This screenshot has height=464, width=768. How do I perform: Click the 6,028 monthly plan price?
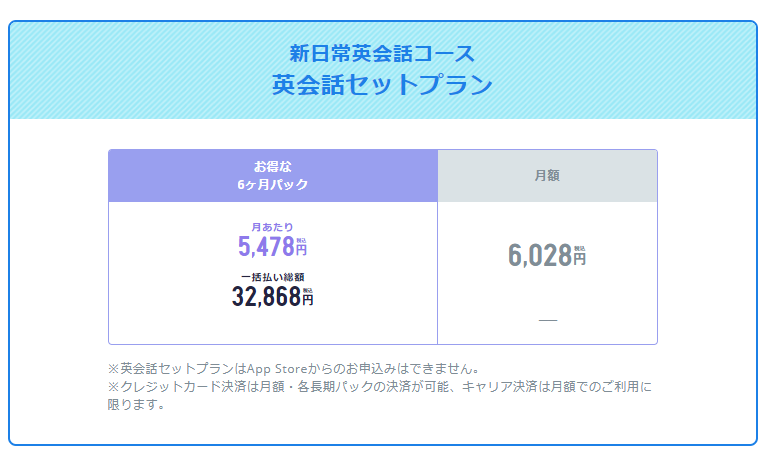coord(539,255)
